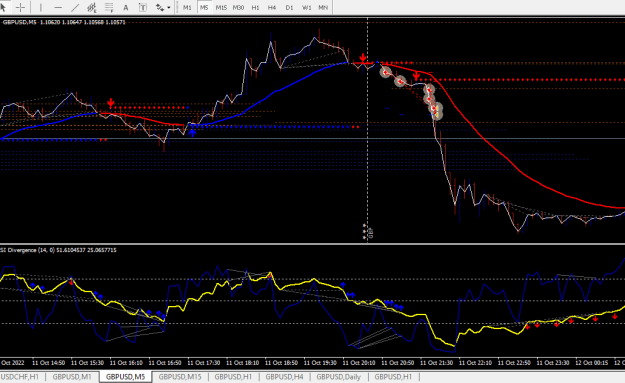Click the '11 Oct 16:10' time axis label
Screen dimensions: 625x383
pos(126,363)
